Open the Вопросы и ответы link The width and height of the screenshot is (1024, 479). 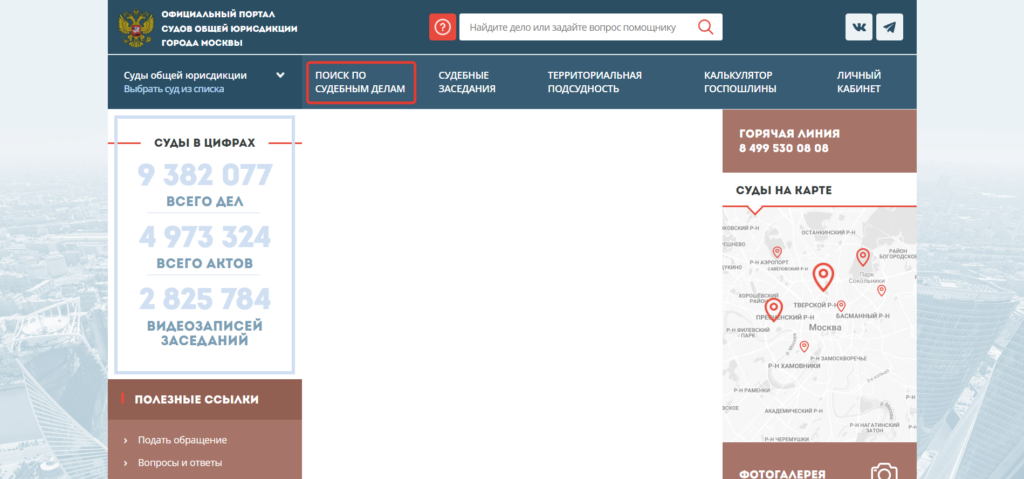pyautogui.click(x=181, y=462)
